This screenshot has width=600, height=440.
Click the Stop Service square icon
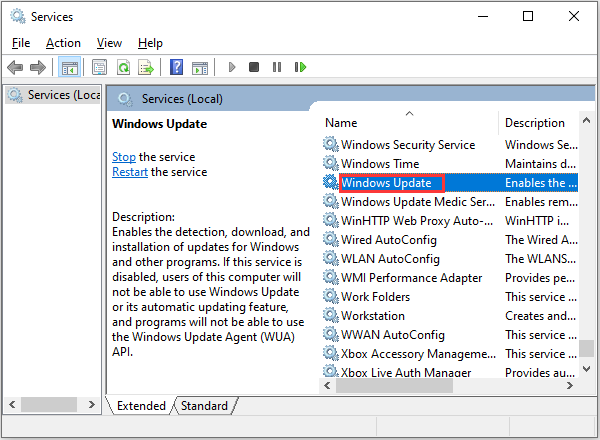click(x=254, y=67)
